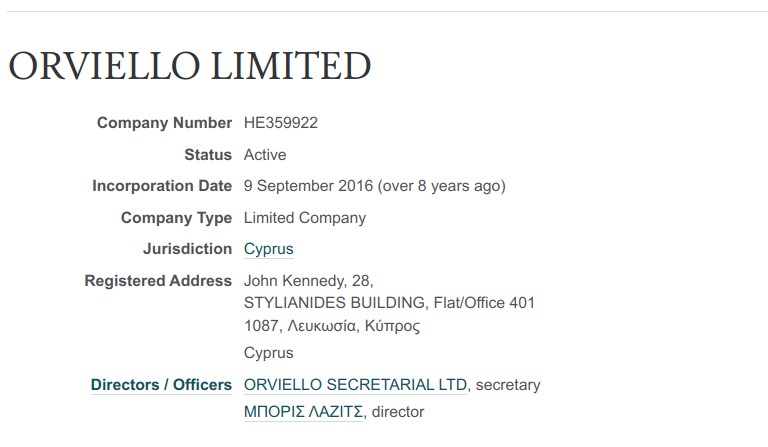
Task: Click the John Kennedy, 28 address line
Action: (x=309, y=281)
